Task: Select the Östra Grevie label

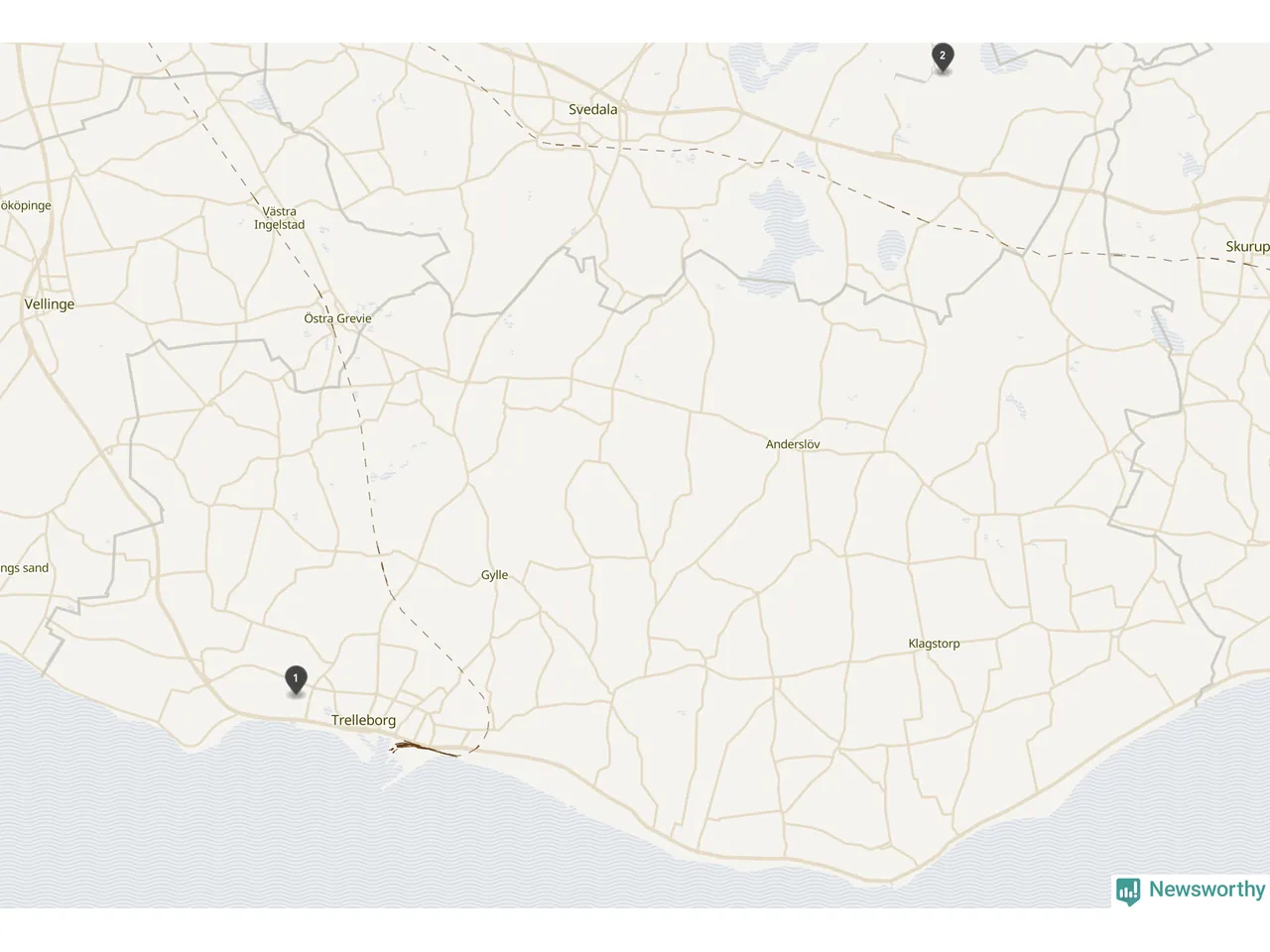Action: [x=337, y=318]
